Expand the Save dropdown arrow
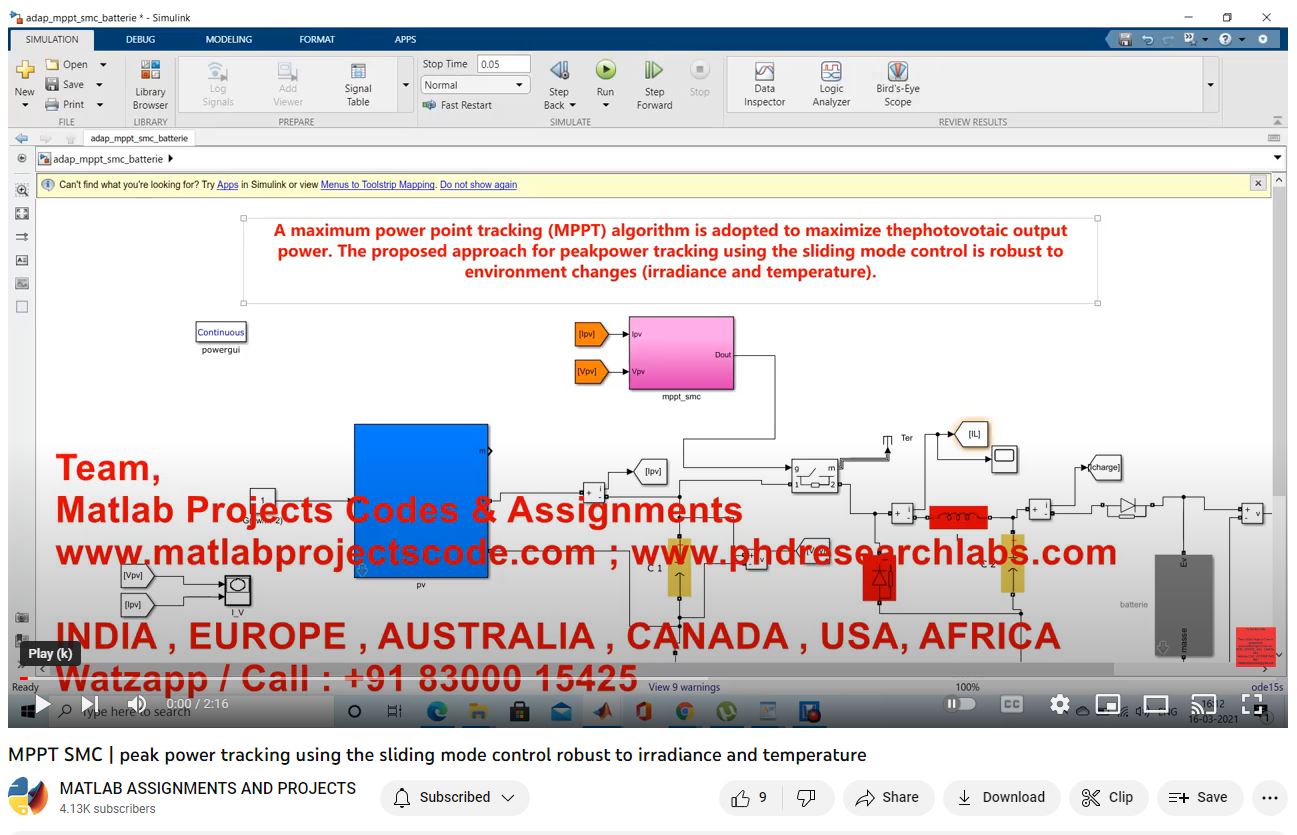The height and width of the screenshot is (835, 1297). point(99,85)
